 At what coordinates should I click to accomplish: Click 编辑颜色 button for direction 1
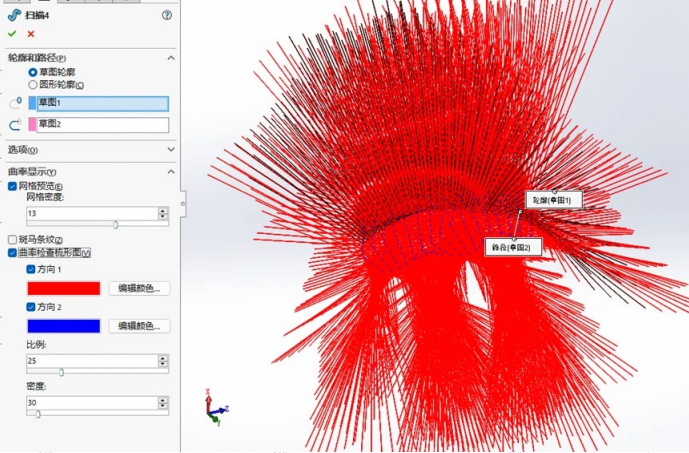tap(139, 288)
